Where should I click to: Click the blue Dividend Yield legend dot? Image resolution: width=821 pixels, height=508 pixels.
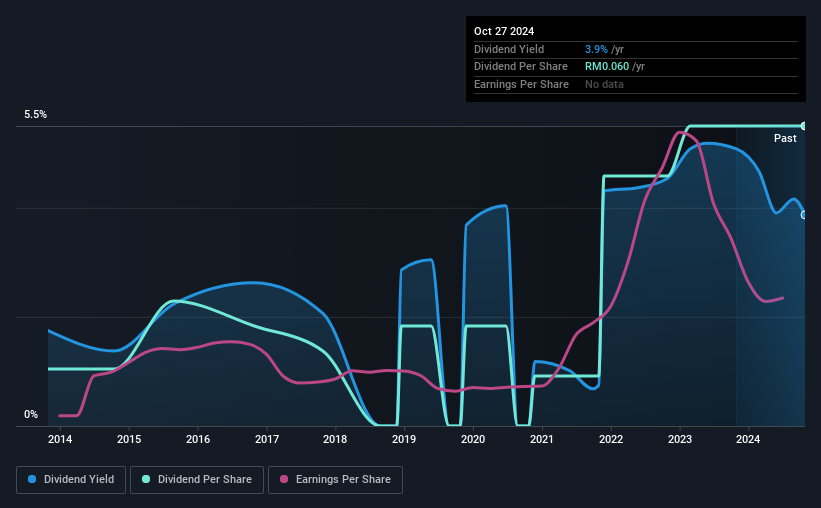32,479
